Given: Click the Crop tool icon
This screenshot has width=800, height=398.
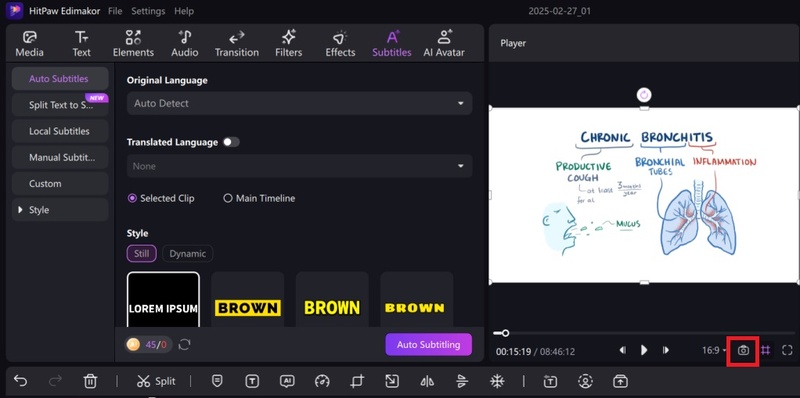Looking at the screenshot, I should [x=357, y=381].
